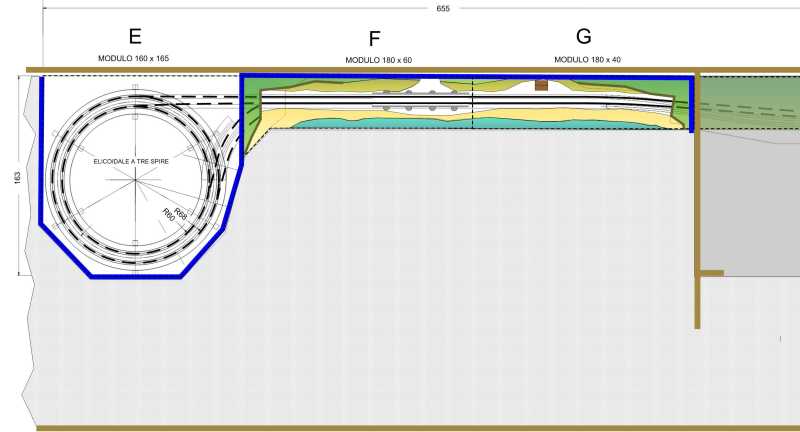The image size is (800, 432).
Task: Click the 655 width dimension label
Action: click(443, 8)
